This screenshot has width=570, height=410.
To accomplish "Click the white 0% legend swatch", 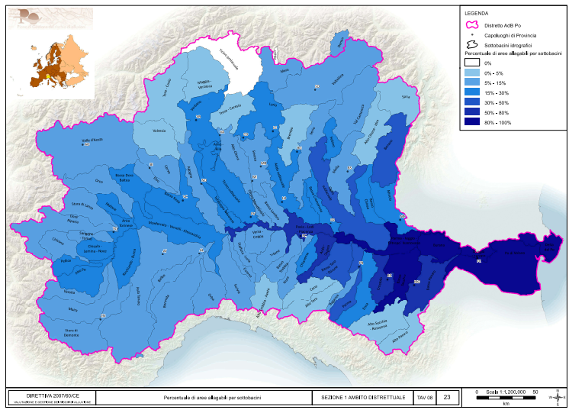I will (x=472, y=63).
